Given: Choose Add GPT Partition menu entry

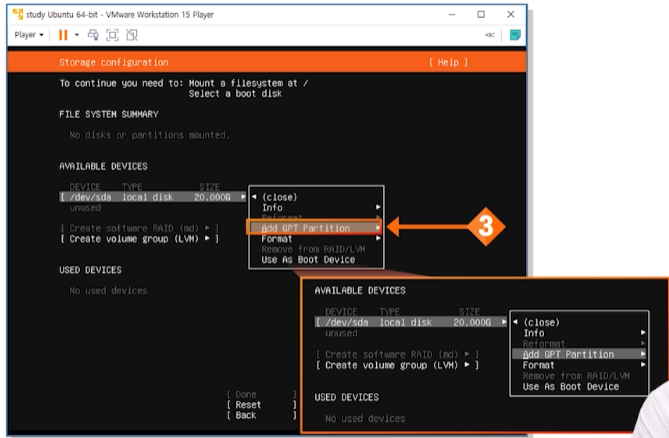Looking at the screenshot, I should tap(313, 228).
